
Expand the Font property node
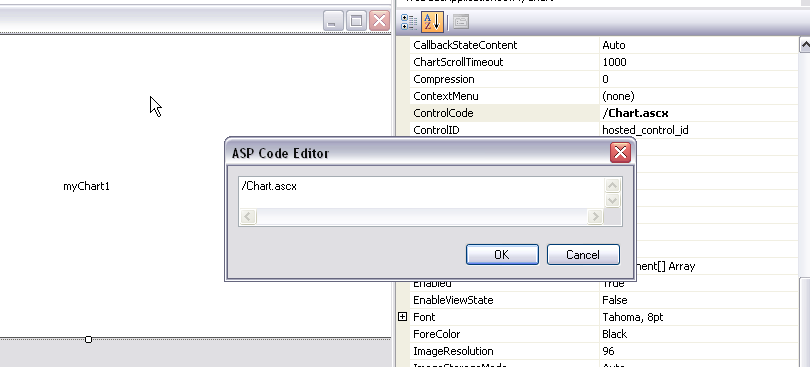point(402,317)
